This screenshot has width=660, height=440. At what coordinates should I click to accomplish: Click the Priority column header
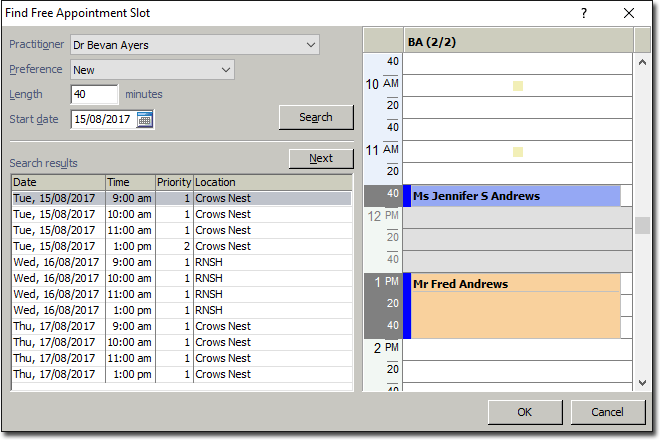click(174, 182)
